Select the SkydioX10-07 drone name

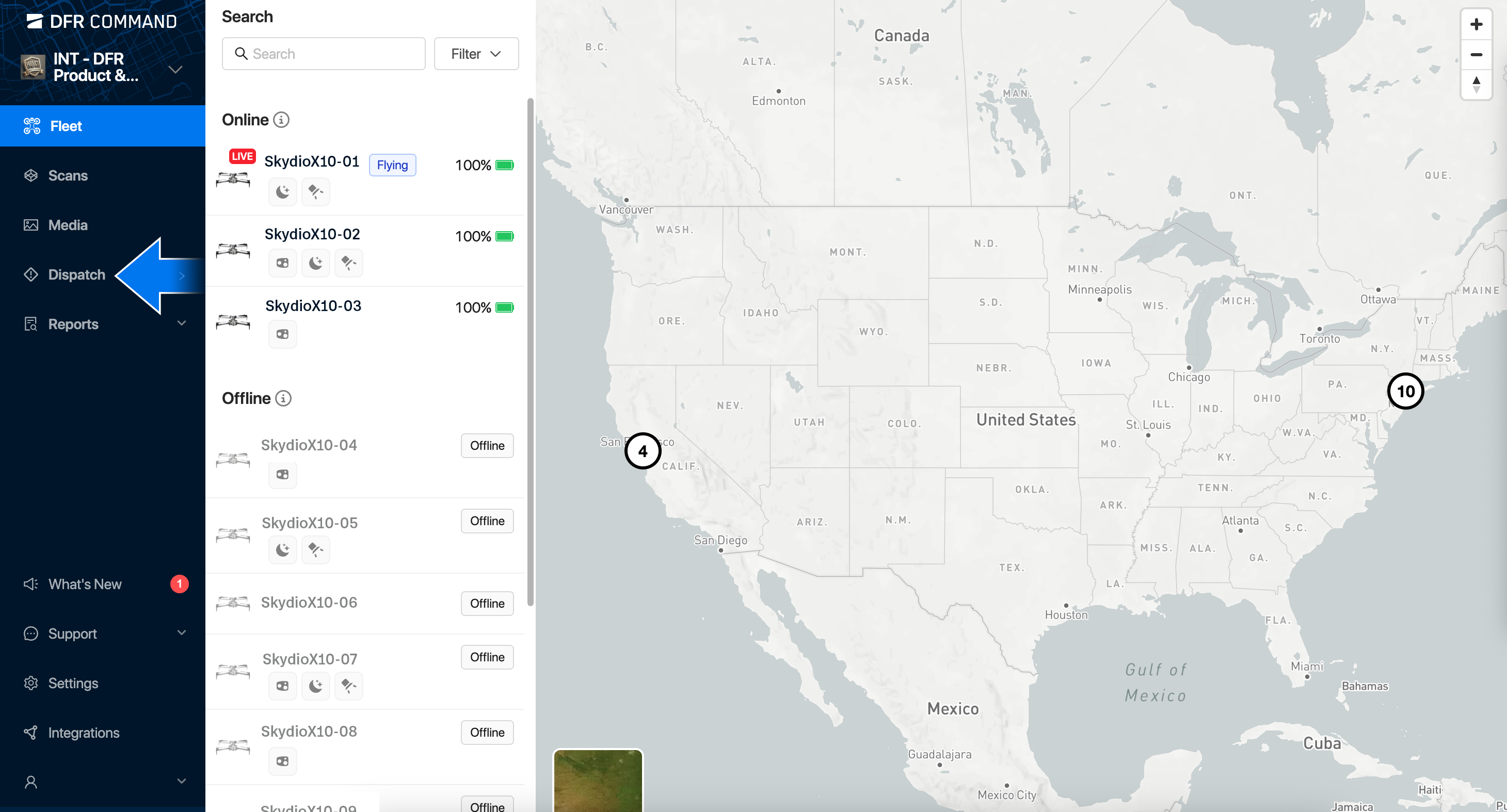click(x=310, y=659)
